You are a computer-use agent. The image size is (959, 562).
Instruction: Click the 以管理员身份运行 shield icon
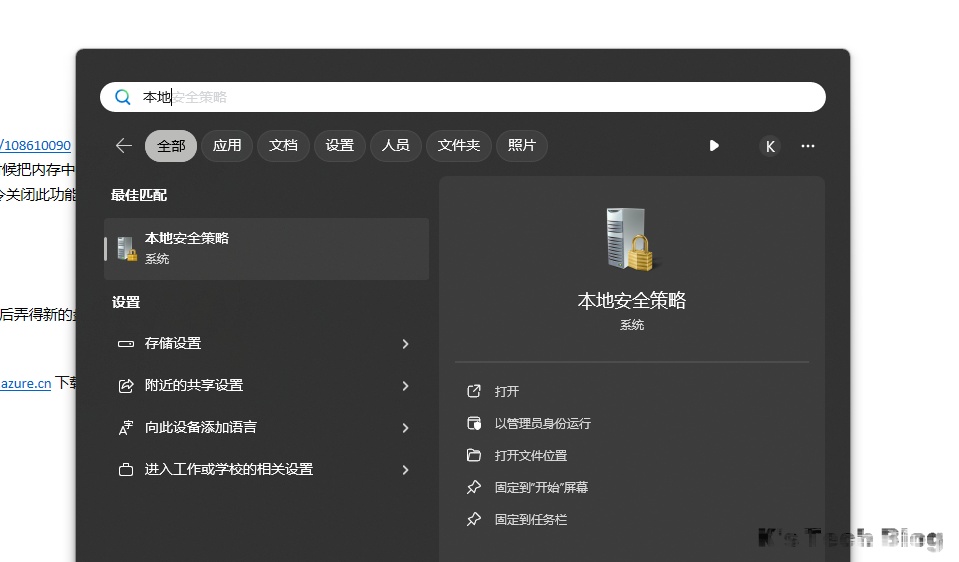474,423
